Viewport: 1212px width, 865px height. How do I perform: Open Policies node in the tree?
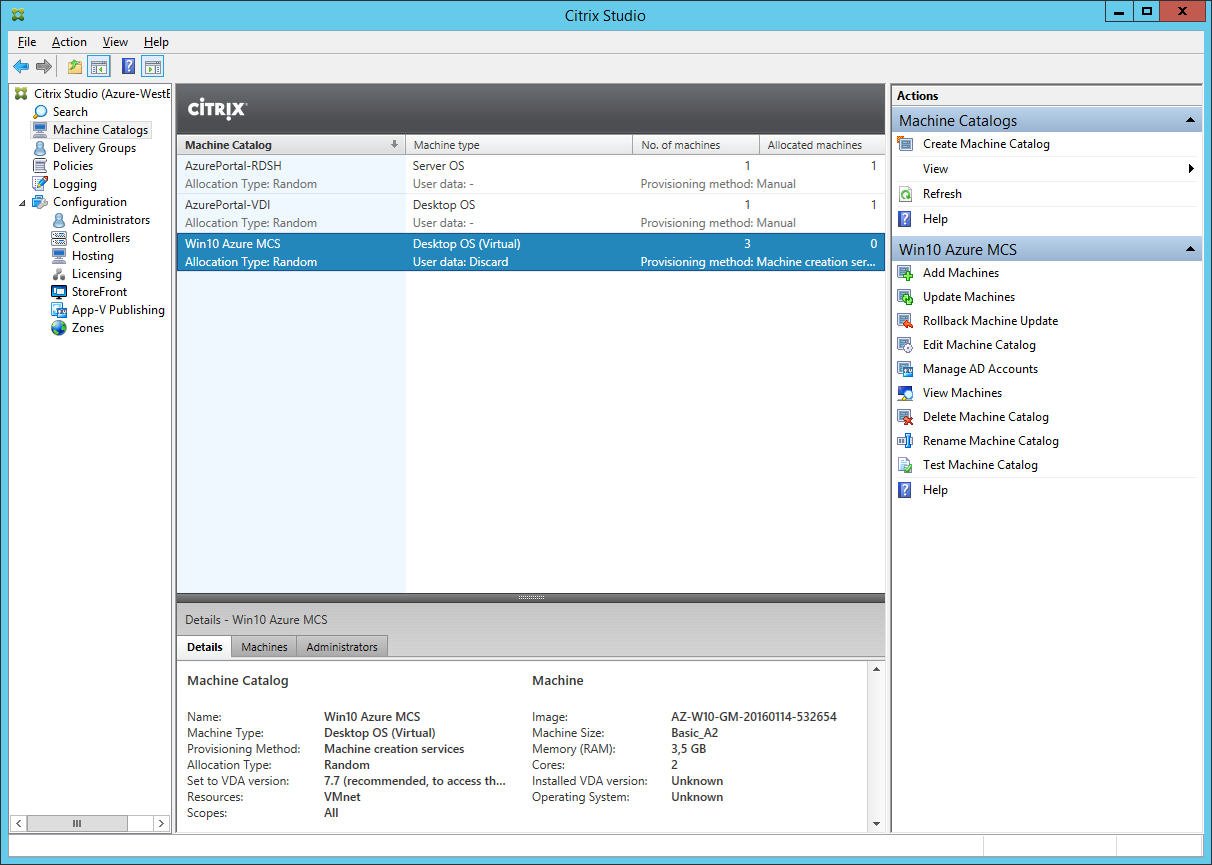[73, 166]
